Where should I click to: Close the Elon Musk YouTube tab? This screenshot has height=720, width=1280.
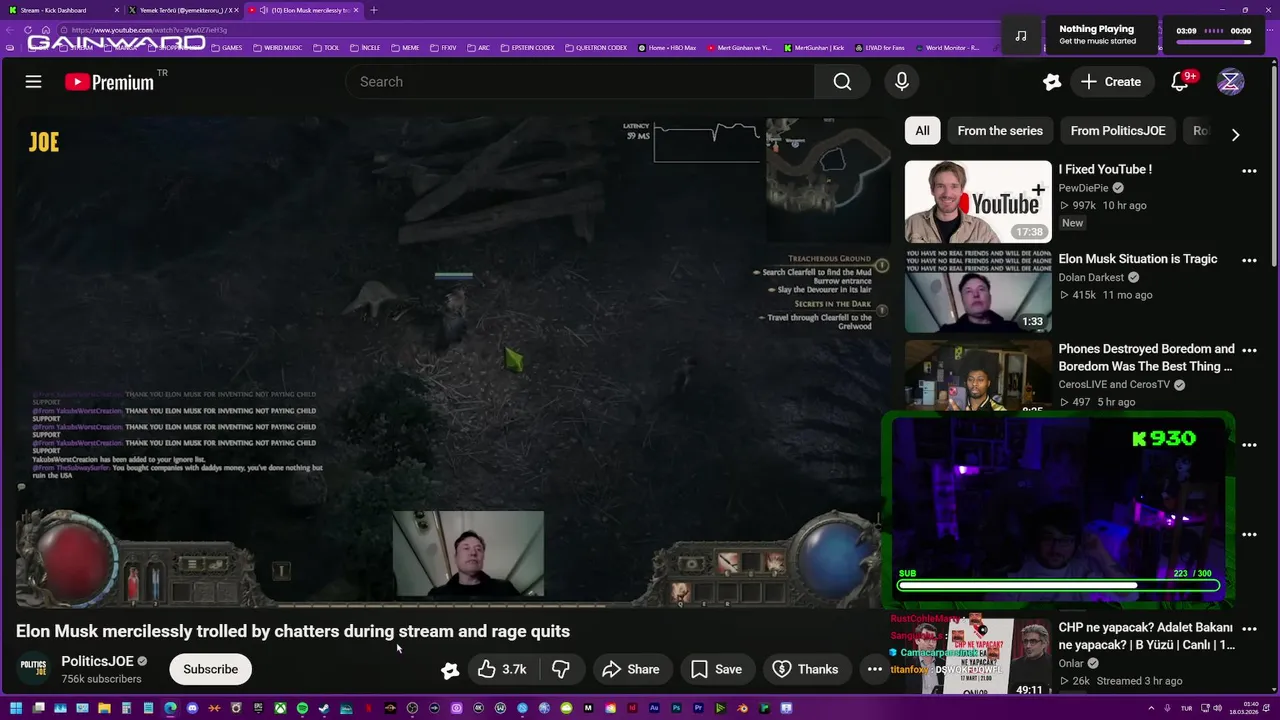356,10
